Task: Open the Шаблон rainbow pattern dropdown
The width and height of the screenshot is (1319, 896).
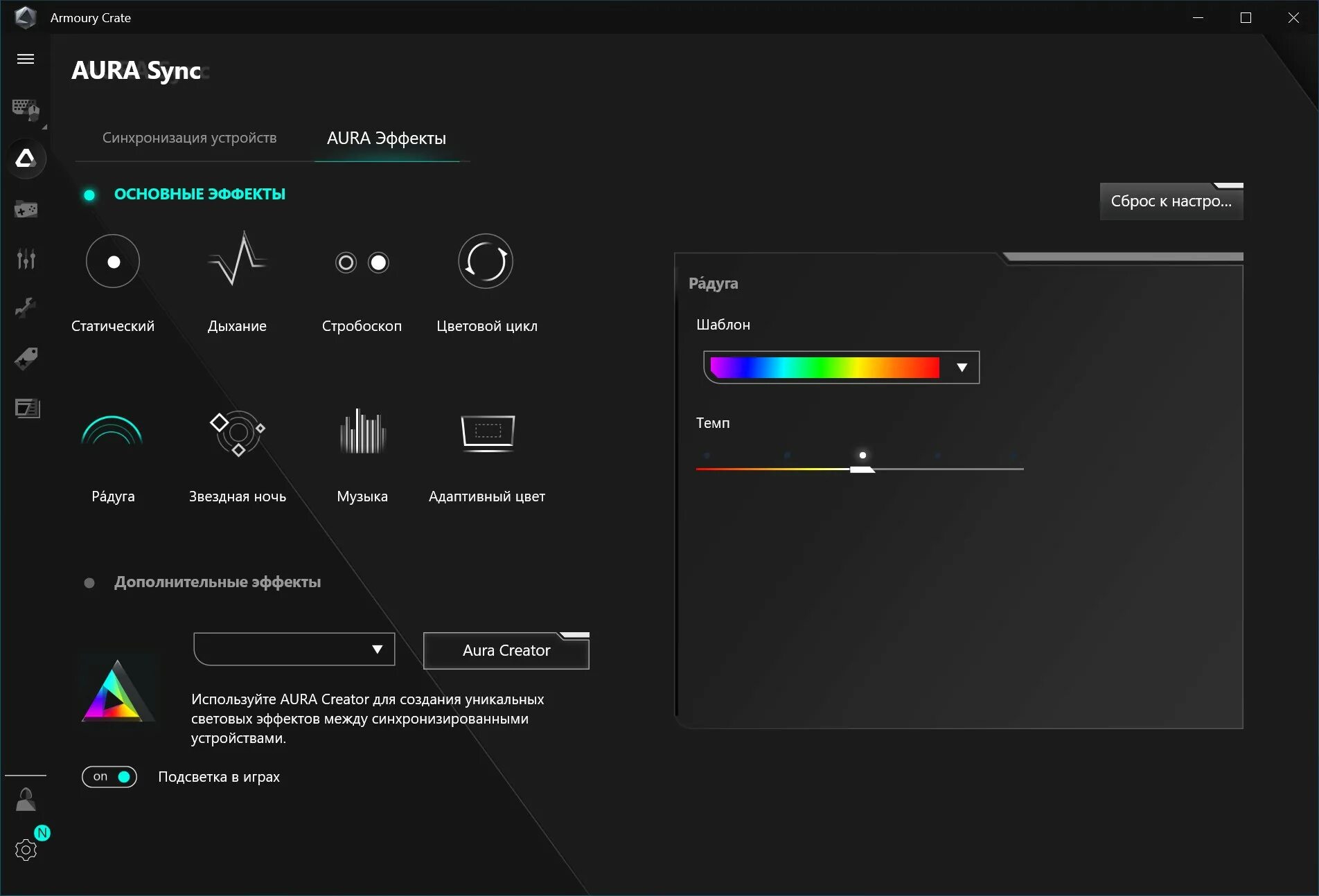Action: [x=841, y=368]
